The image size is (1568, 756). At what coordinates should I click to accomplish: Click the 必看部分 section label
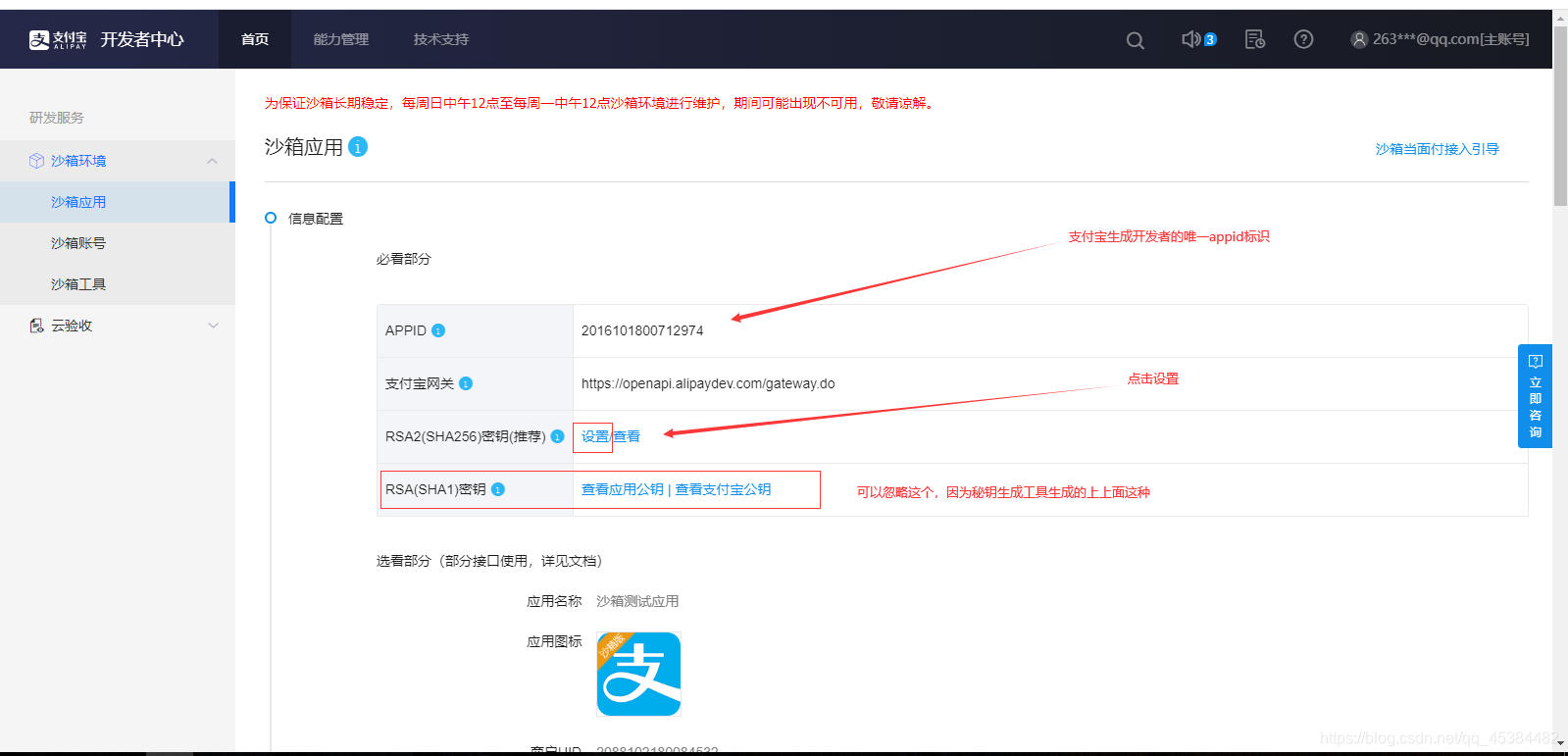[x=404, y=259]
